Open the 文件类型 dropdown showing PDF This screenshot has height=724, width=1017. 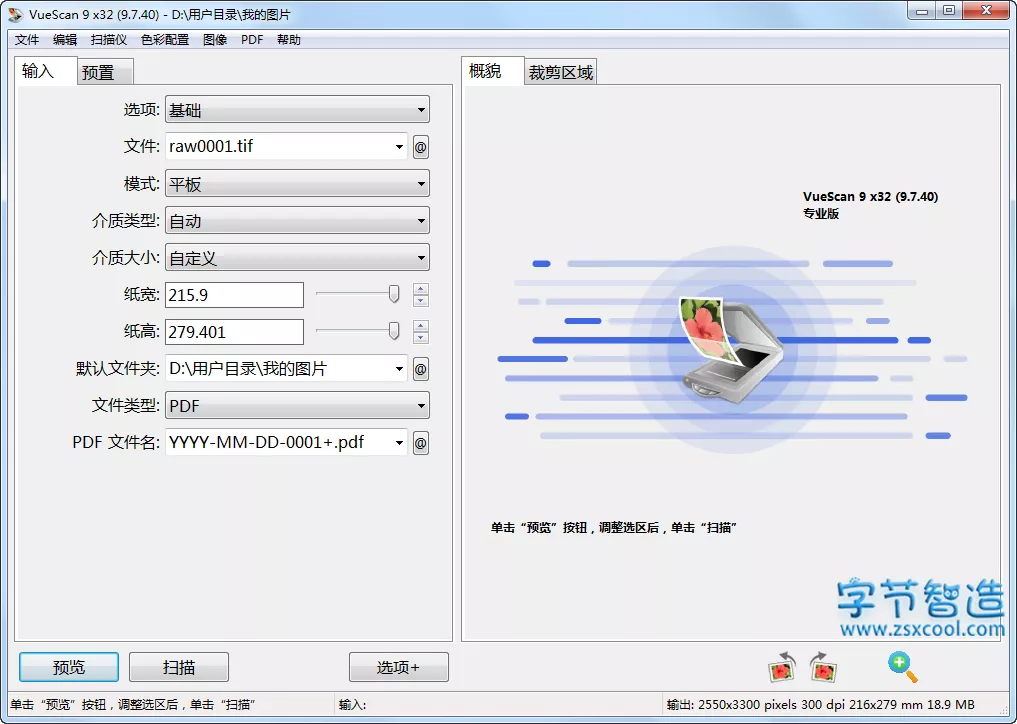[x=297, y=405]
